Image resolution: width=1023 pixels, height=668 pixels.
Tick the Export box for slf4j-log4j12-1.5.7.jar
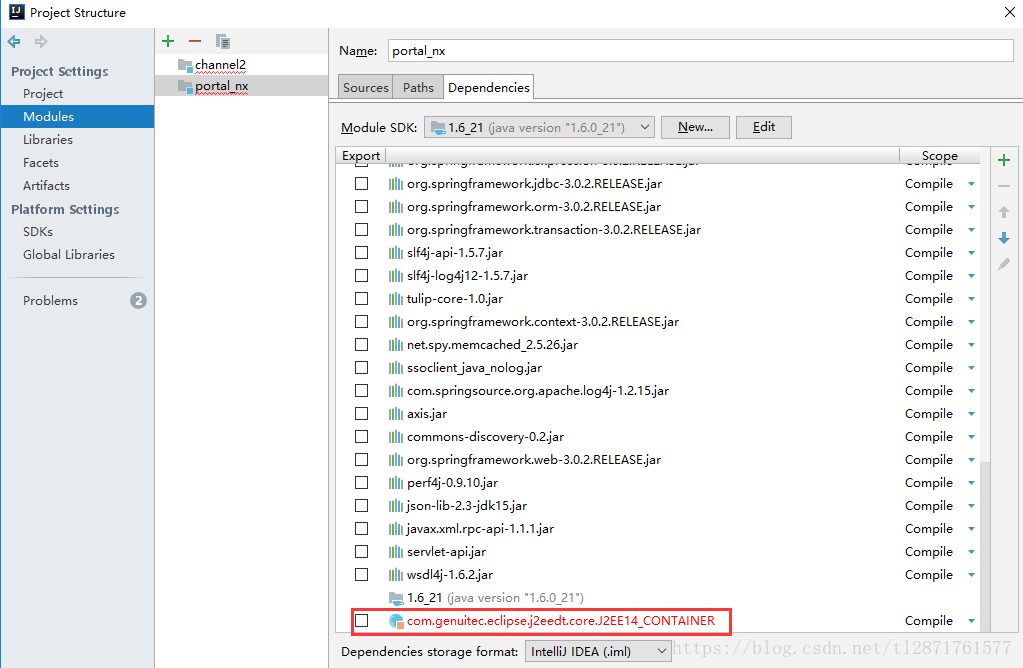click(361, 276)
